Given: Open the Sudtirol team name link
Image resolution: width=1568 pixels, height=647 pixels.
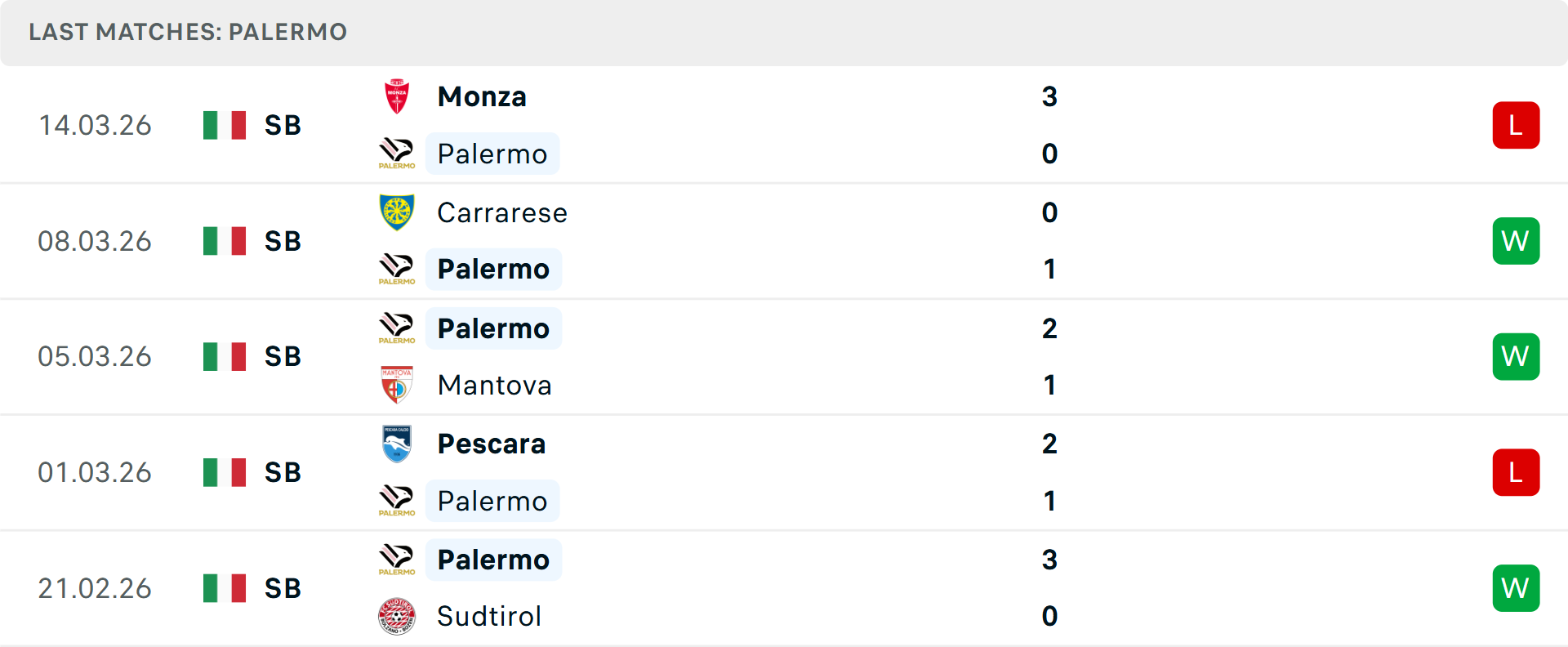Looking at the screenshot, I should [489, 616].
